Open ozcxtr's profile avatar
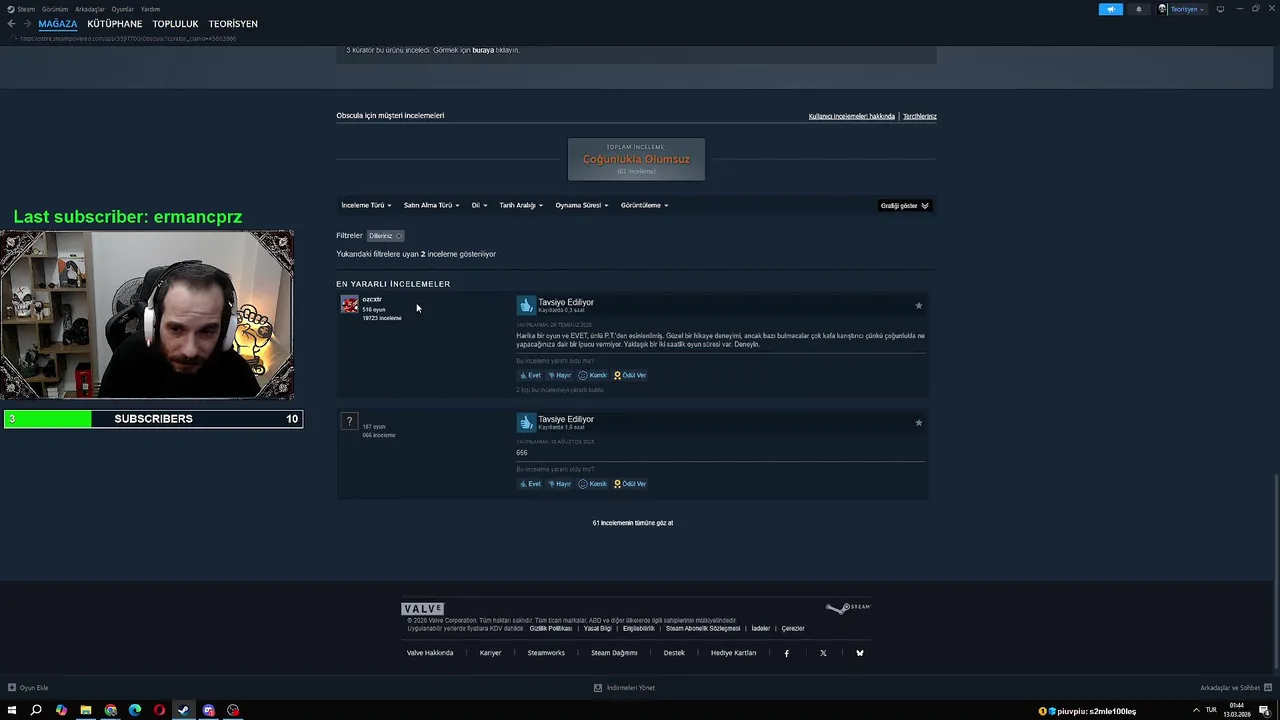Image resolution: width=1280 pixels, height=720 pixels. click(x=349, y=304)
